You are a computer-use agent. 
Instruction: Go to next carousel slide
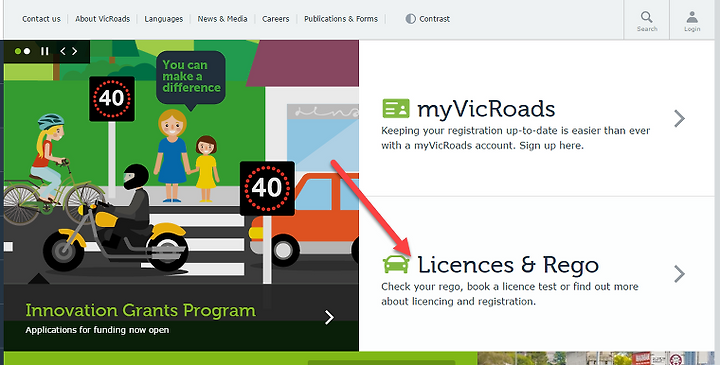pyautogui.click(x=74, y=51)
